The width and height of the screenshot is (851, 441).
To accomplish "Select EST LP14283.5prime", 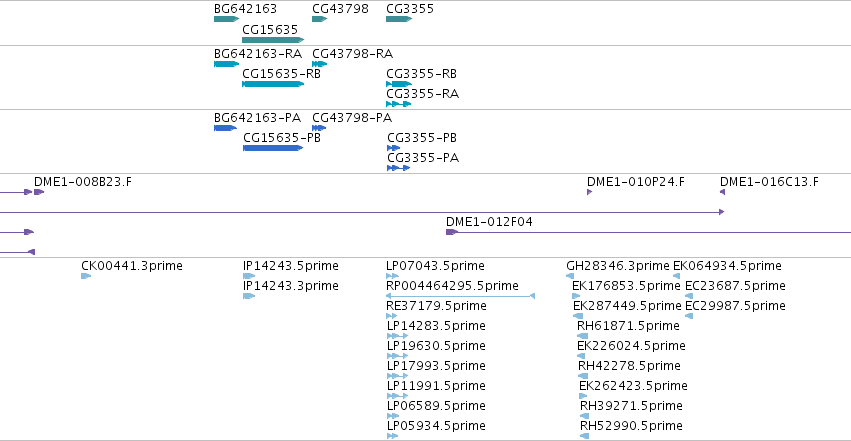I will pos(397,336).
